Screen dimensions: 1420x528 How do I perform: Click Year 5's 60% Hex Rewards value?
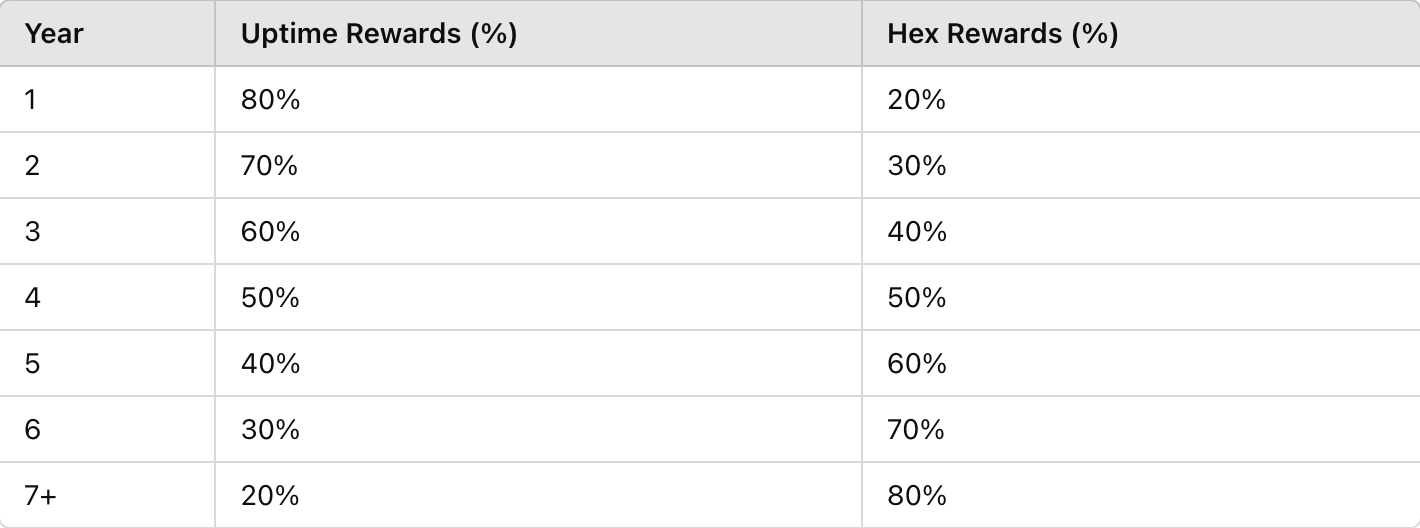tap(916, 364)
